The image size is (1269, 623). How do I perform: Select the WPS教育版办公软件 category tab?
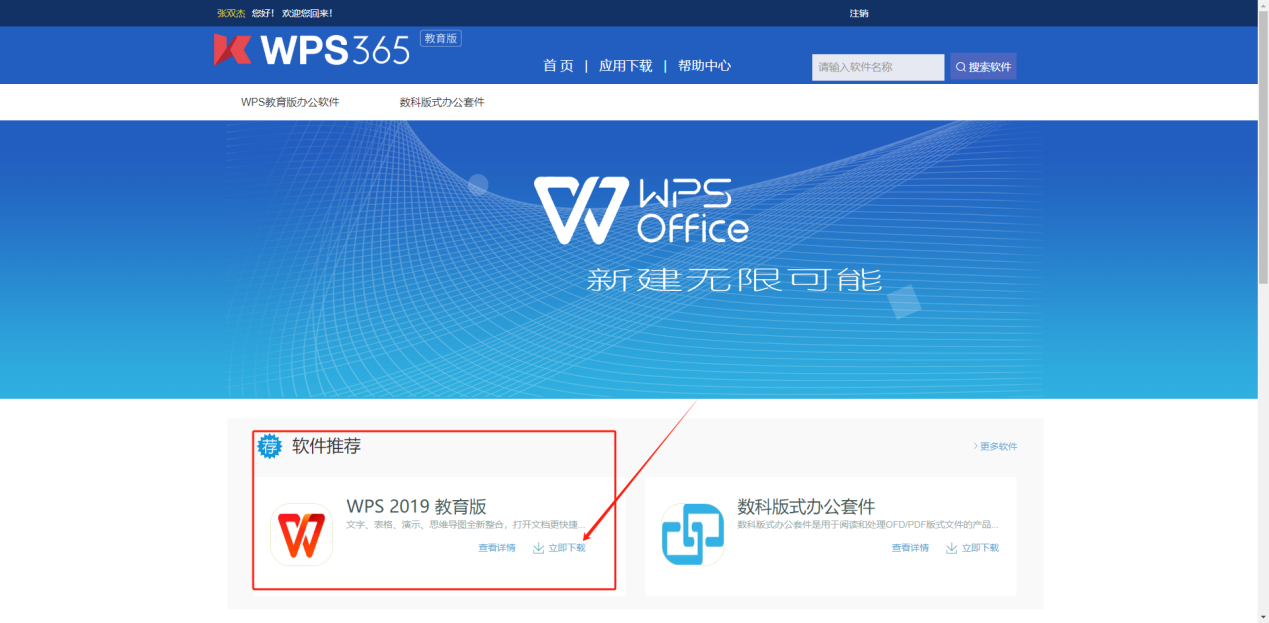coord(290,102)
